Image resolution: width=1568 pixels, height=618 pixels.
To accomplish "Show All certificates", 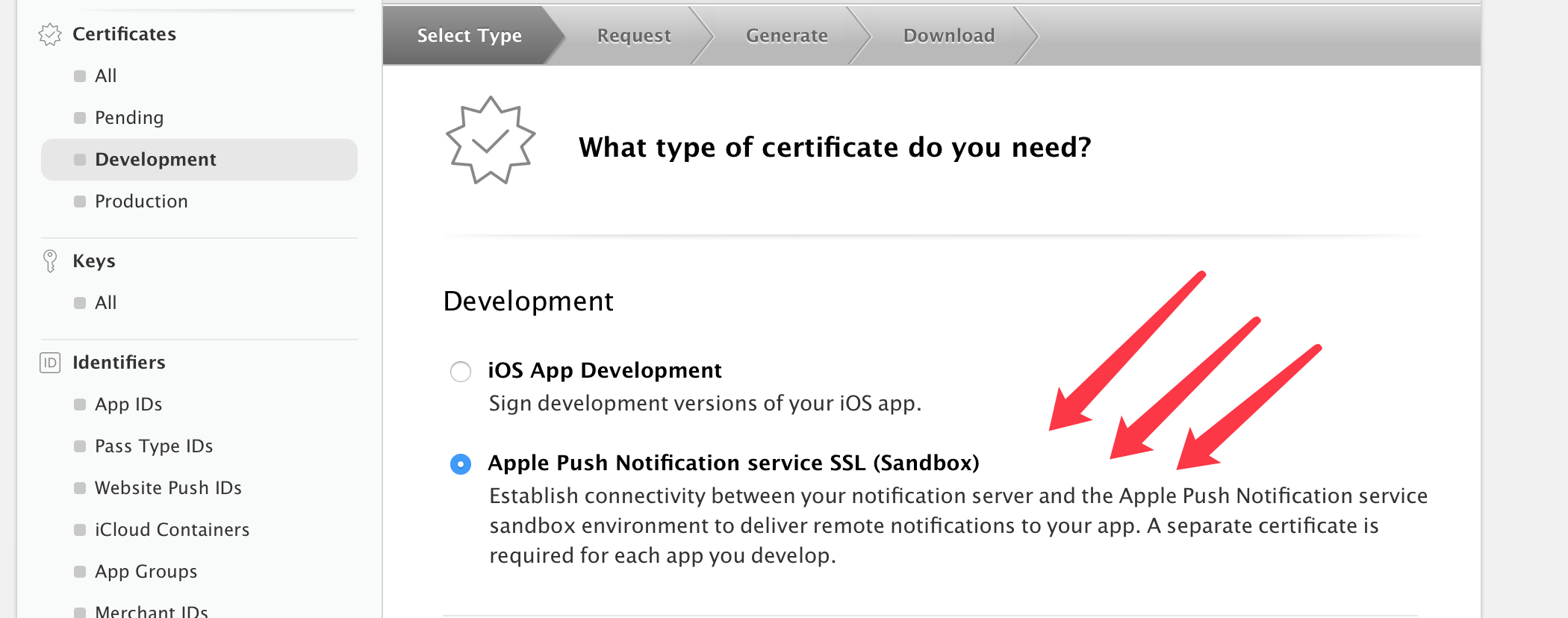I will (105, 76).
